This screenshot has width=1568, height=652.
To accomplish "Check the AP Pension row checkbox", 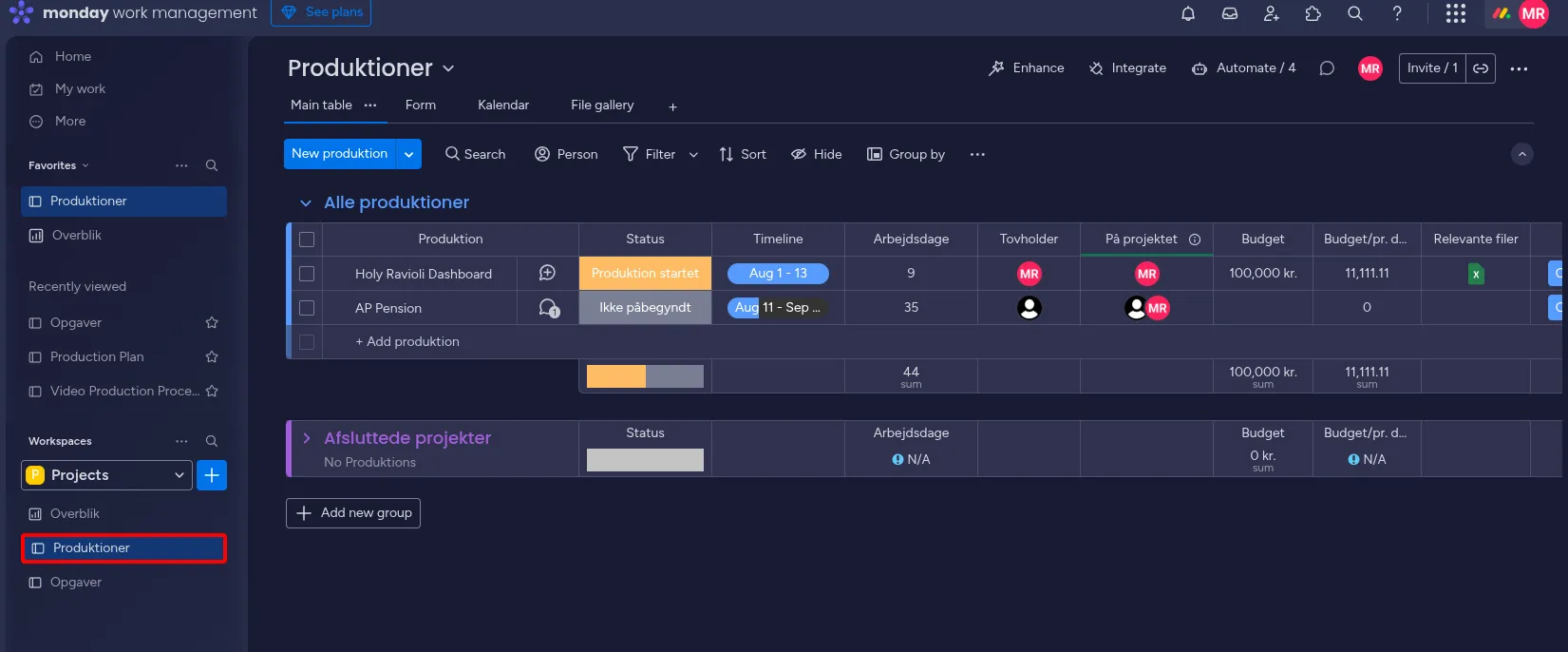I will click(307, 308).
